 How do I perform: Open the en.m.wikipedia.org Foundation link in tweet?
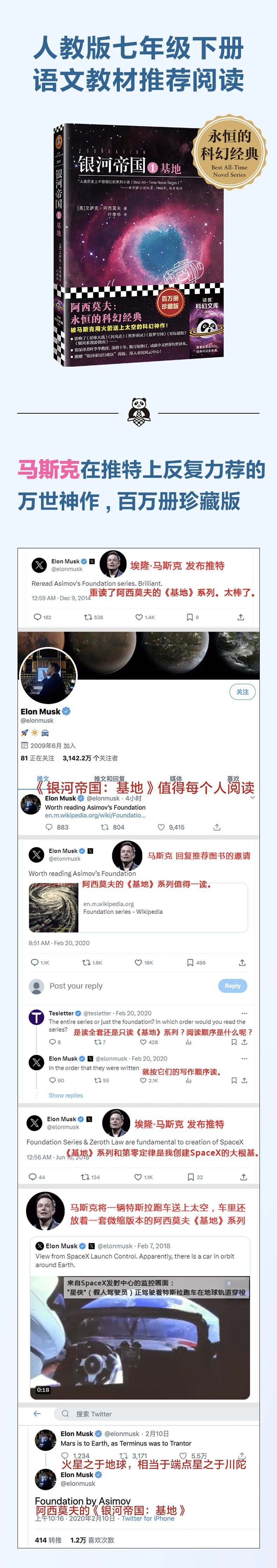(95, 815)
